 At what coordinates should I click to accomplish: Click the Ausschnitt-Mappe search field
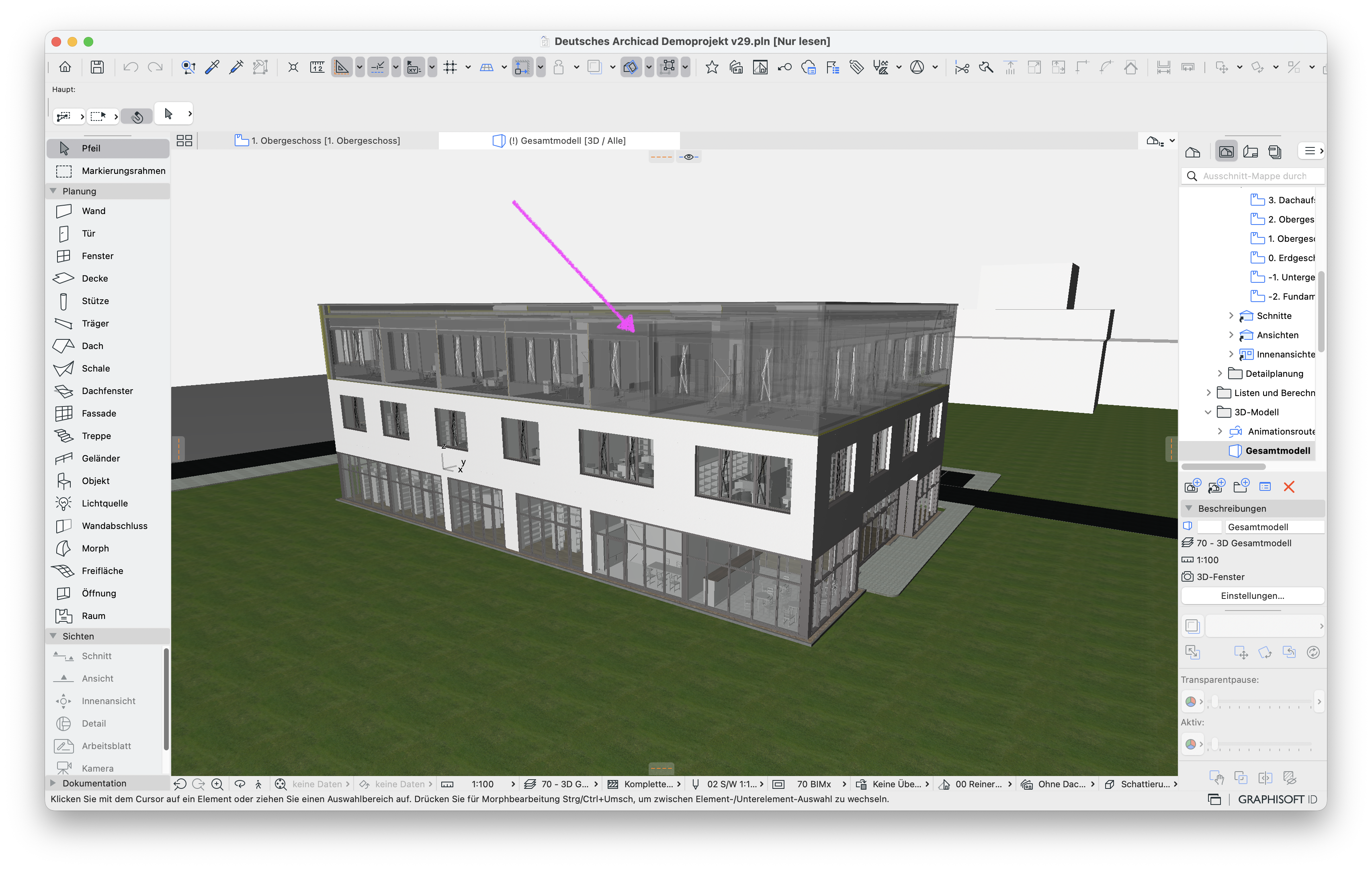pos(1252,176)
